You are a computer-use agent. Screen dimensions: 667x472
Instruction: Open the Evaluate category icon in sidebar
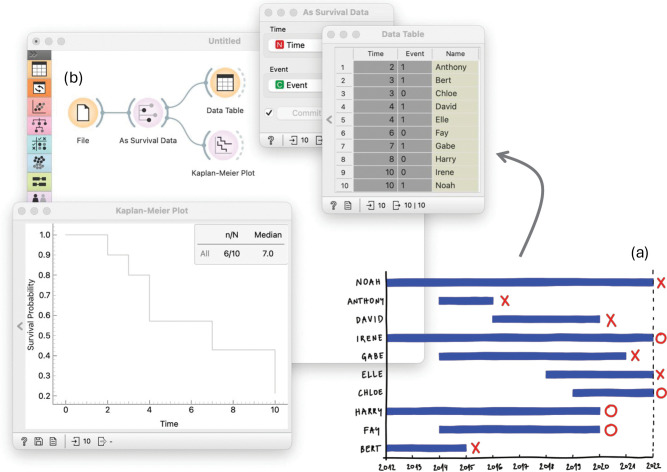(39, 144)
